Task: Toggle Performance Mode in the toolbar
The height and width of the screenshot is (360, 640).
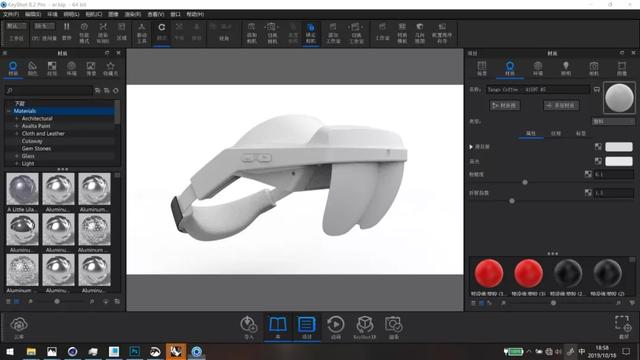Action: [84, 32]
